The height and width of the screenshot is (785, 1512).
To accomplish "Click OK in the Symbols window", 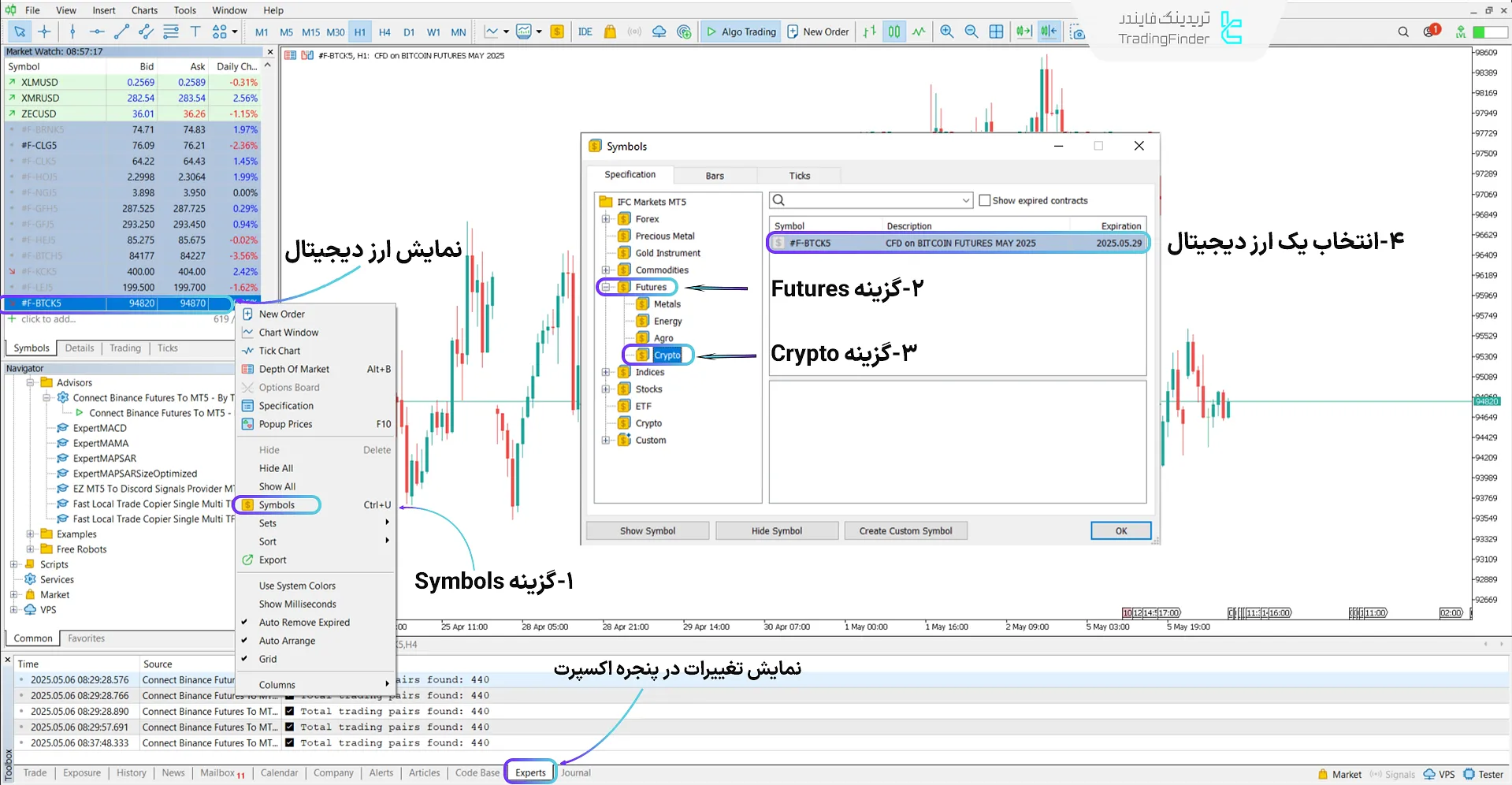I will coord(1120,530).
